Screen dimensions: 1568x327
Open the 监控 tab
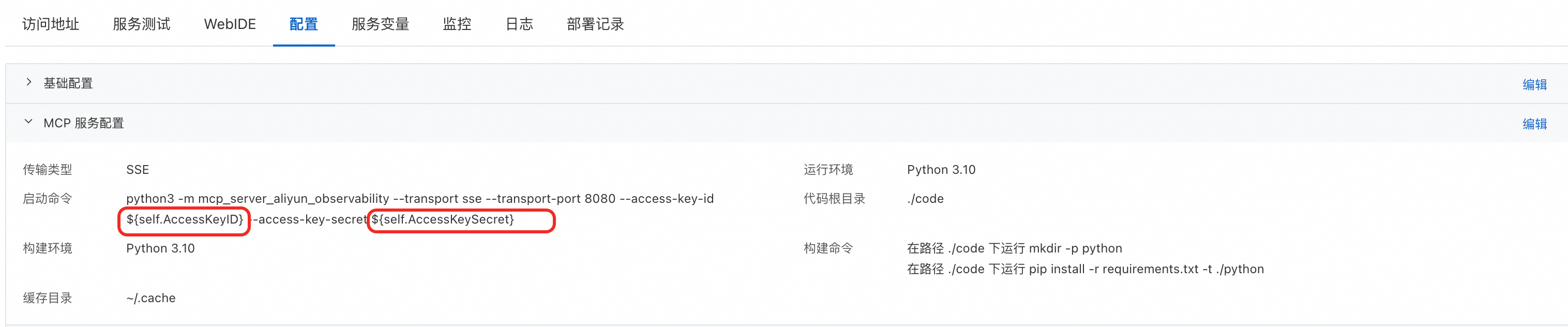457,24
